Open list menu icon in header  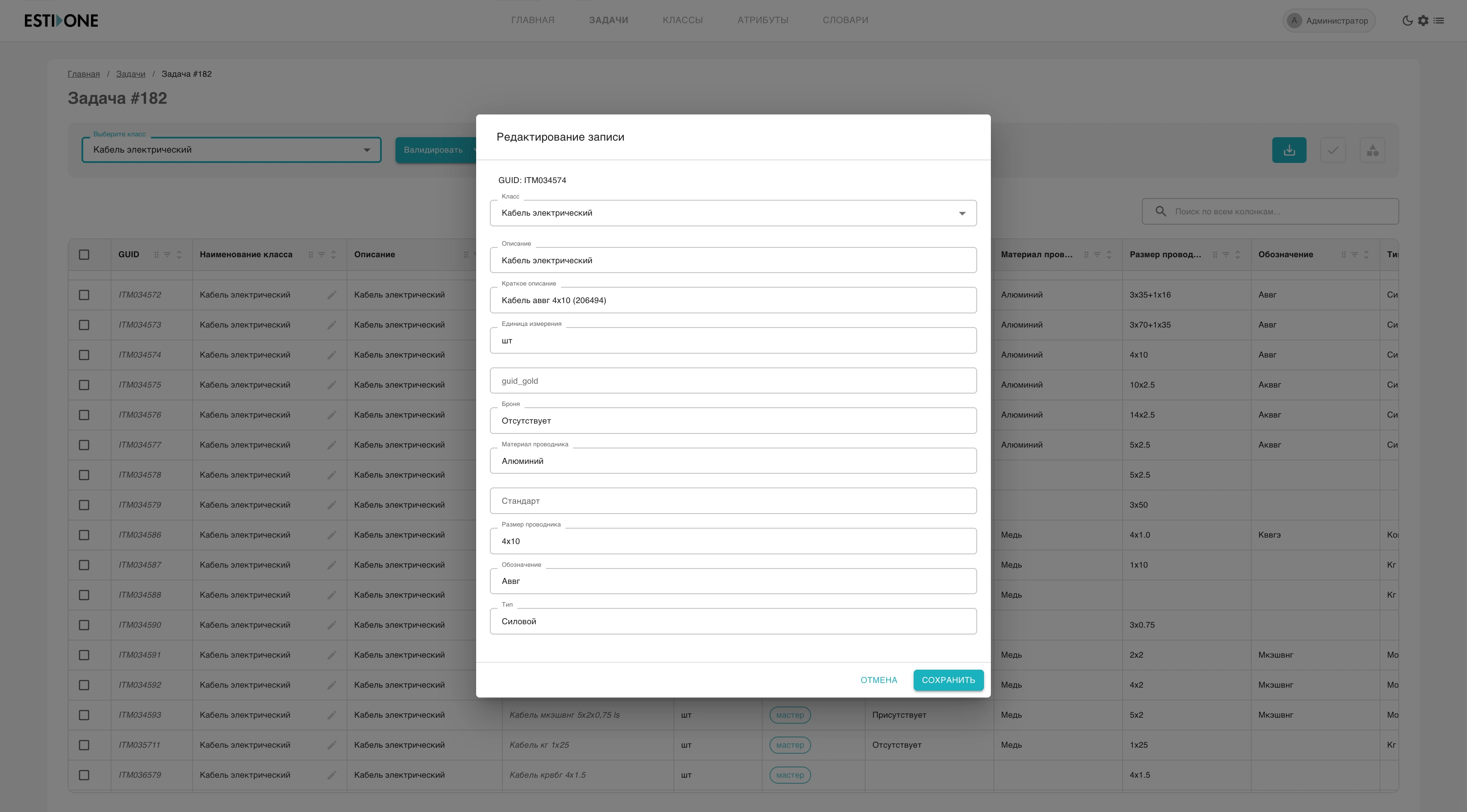click(x=1439, y=21)
